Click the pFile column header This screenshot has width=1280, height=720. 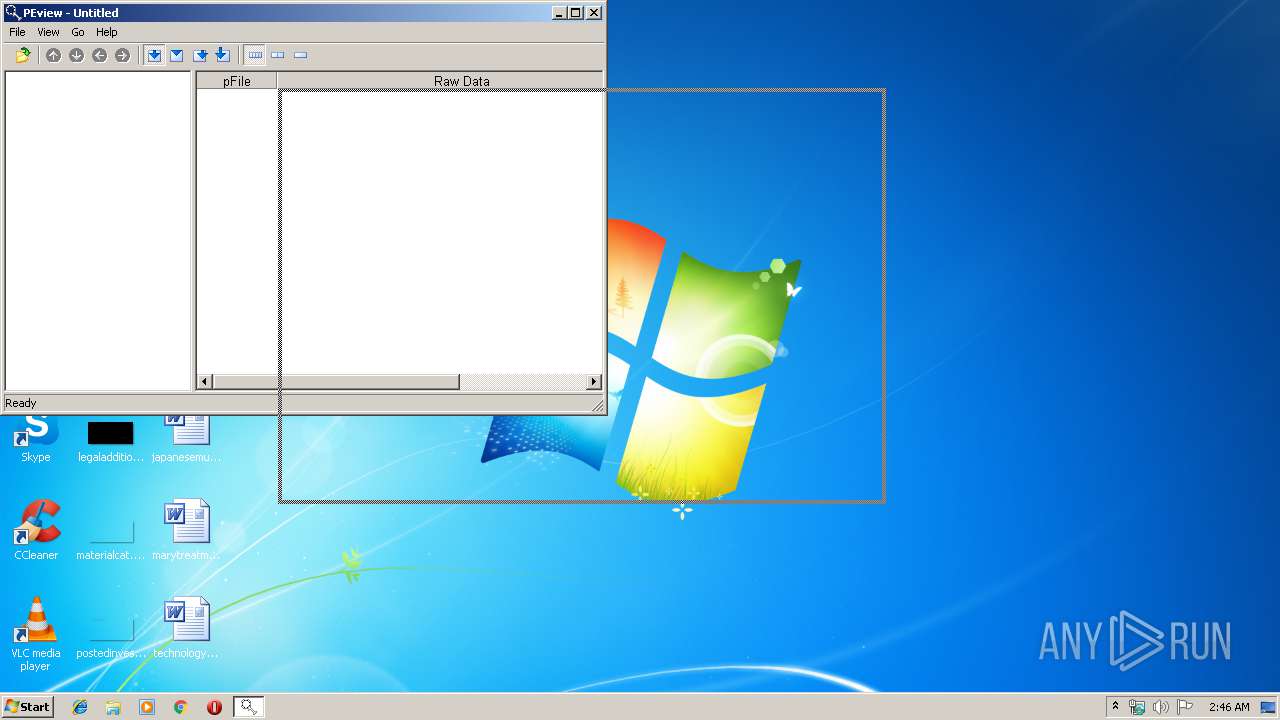[236, 81]
